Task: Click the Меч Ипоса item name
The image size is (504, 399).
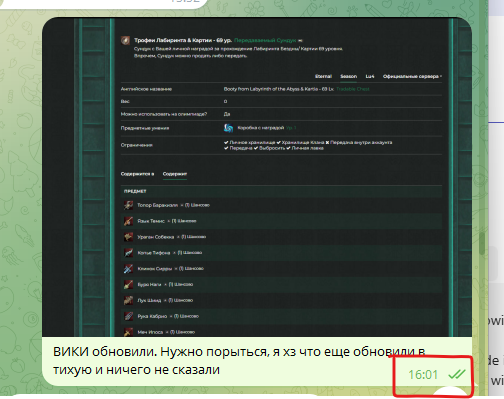Action: click(x=150, y=332)
